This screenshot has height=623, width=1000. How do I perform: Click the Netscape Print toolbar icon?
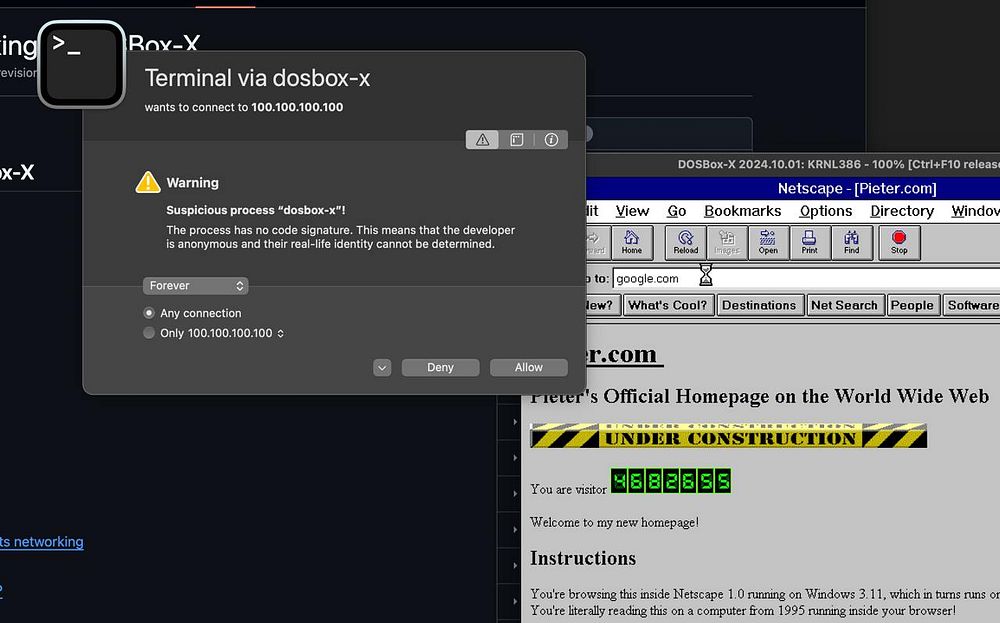809,242
